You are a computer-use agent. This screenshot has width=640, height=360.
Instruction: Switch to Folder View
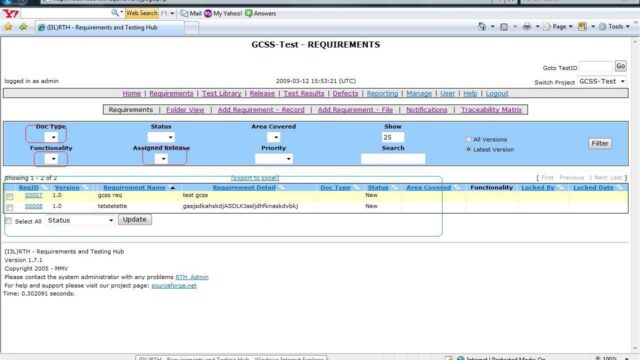(185, 110)
